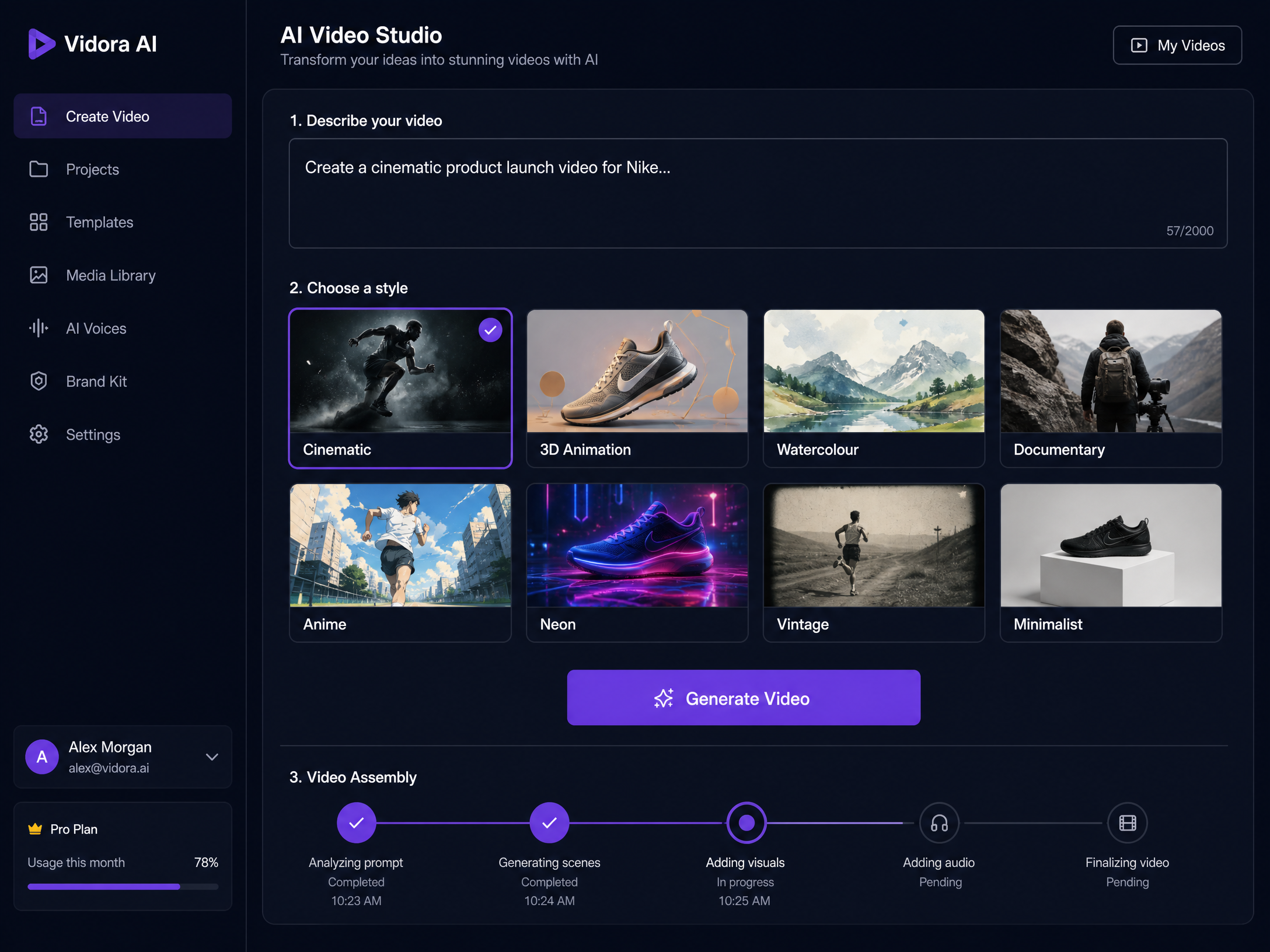Click the AI Voices waveform icon
This screenshot has height=952, width=1270.
click(x=39, y=328)
